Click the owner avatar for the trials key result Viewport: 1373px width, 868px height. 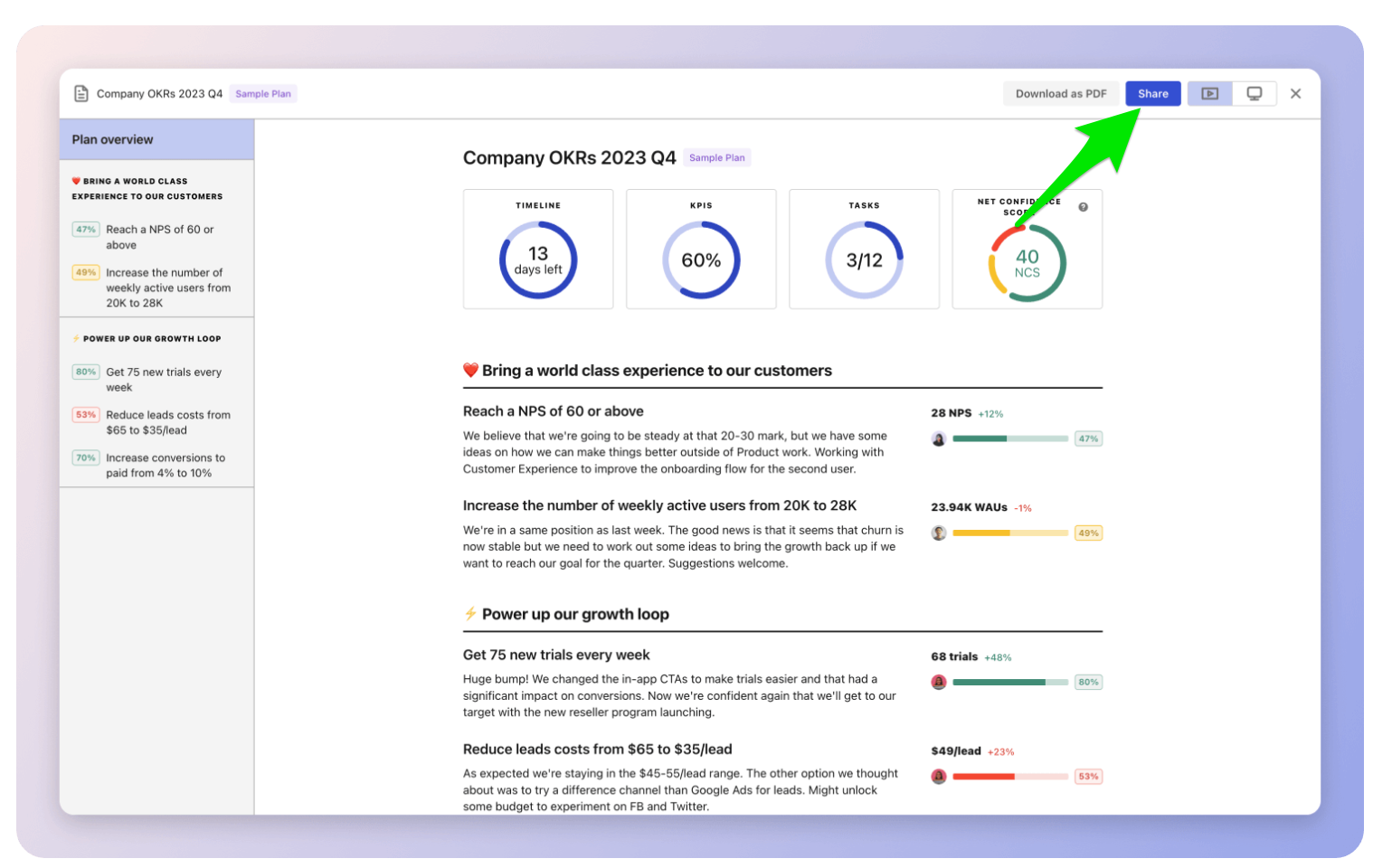pyautogui.click(x=939, y=683)
